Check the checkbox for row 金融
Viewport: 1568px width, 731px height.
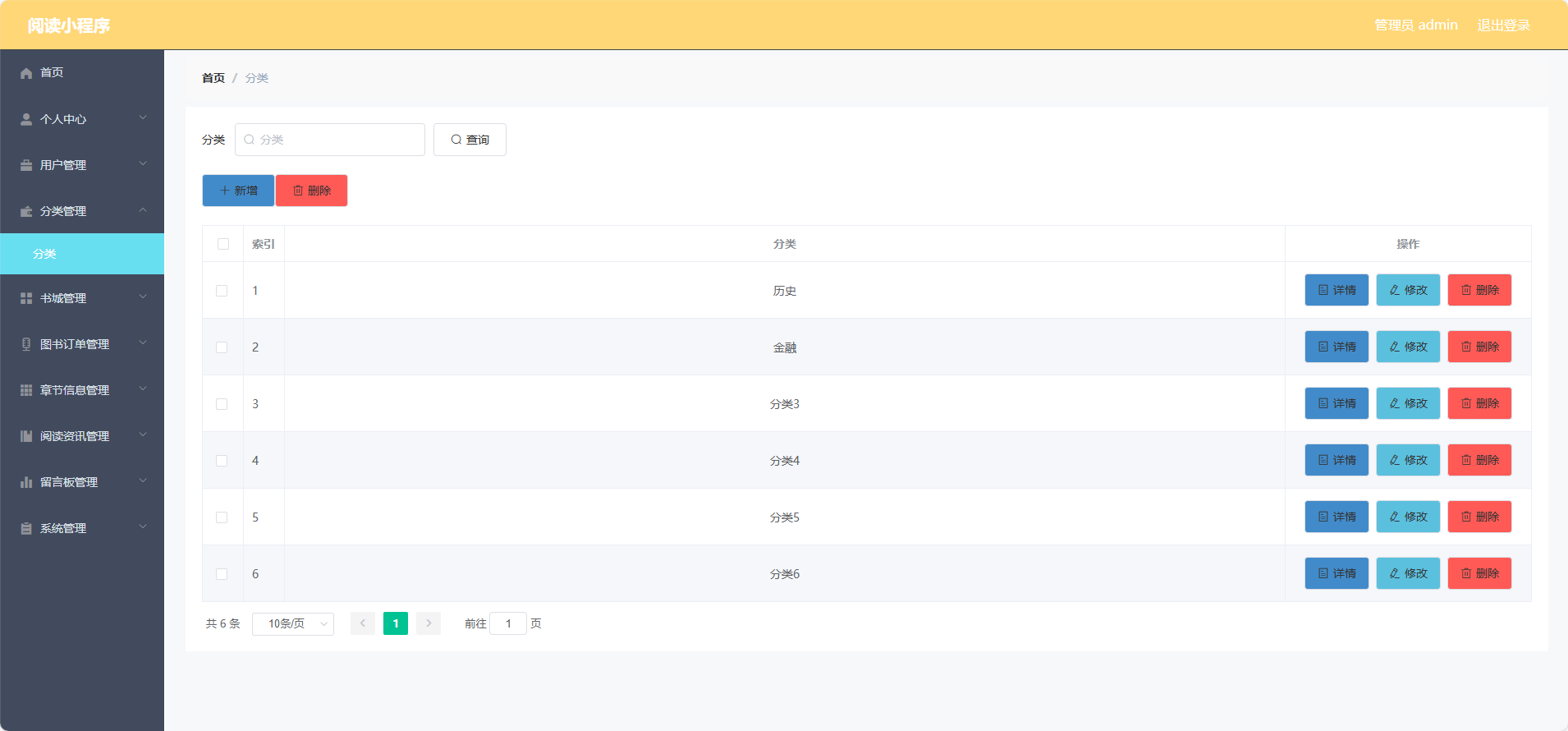tap(222, 347)
